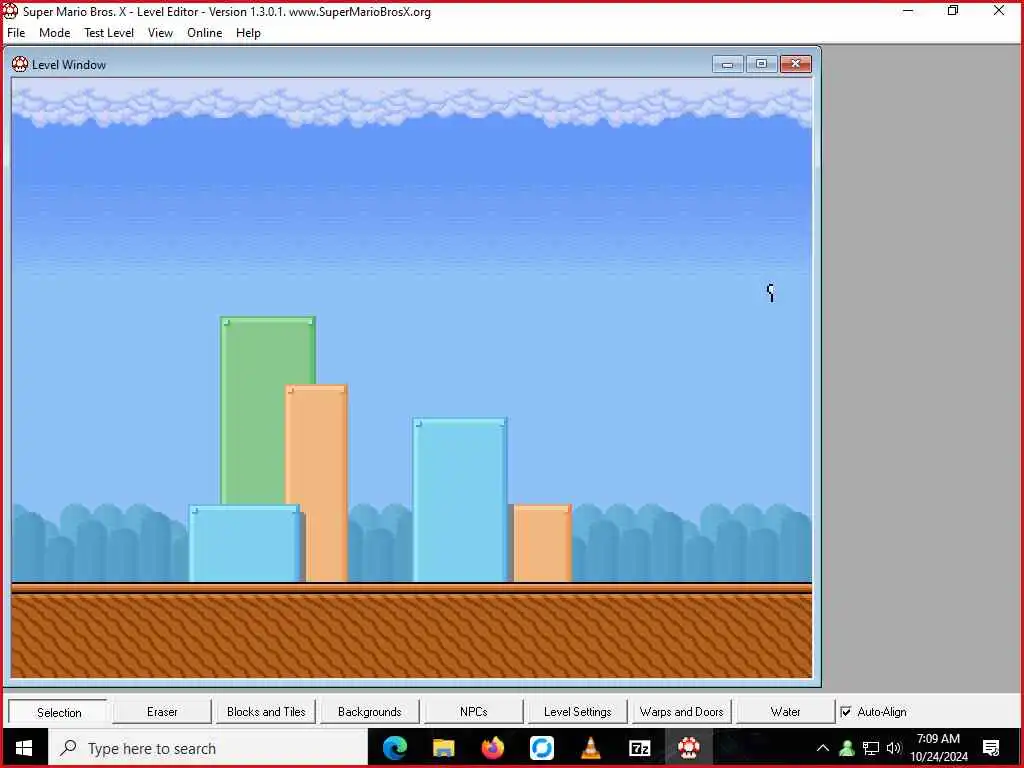The image size is (1024, 768).
Task: Select the Selection tool button
Action: point(59,712)
